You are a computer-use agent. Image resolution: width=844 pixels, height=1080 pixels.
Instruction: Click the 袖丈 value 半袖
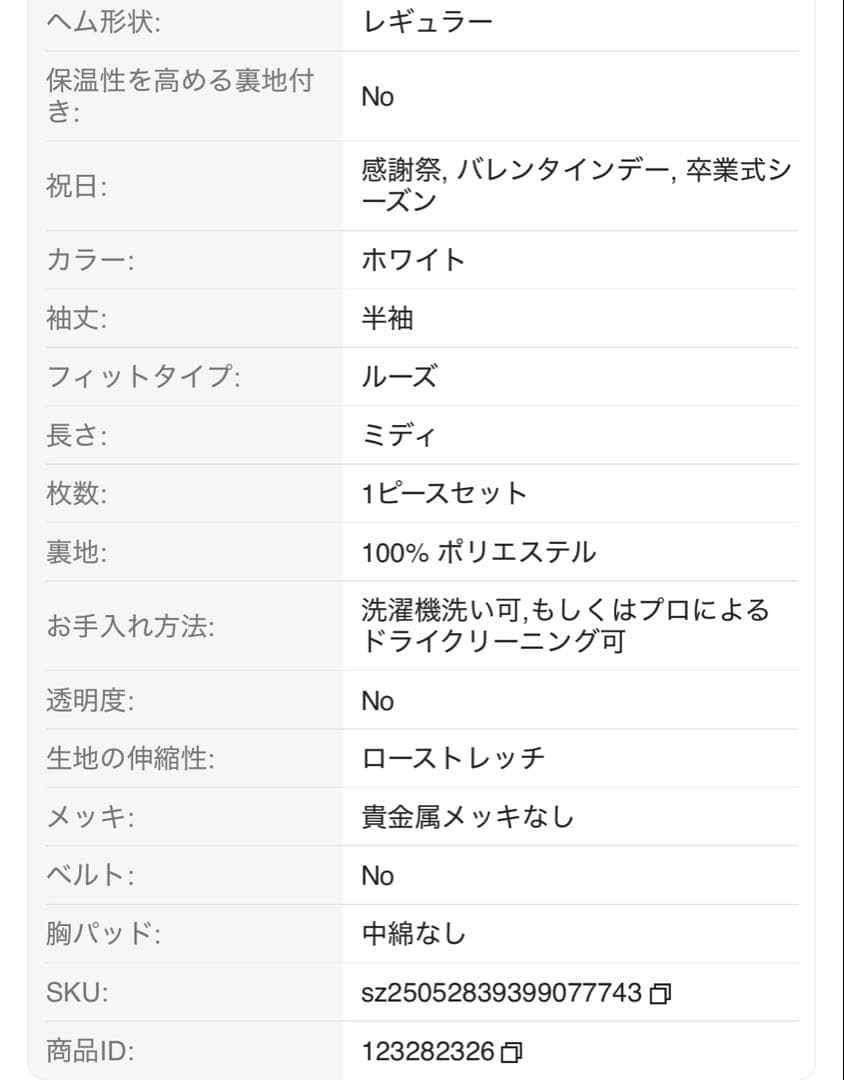[x=387, y=318]
